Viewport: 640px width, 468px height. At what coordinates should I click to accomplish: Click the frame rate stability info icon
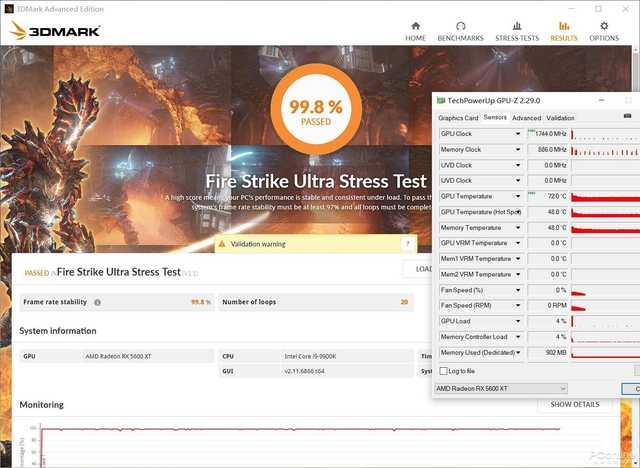pyautogui.click(x=97, y=302)
